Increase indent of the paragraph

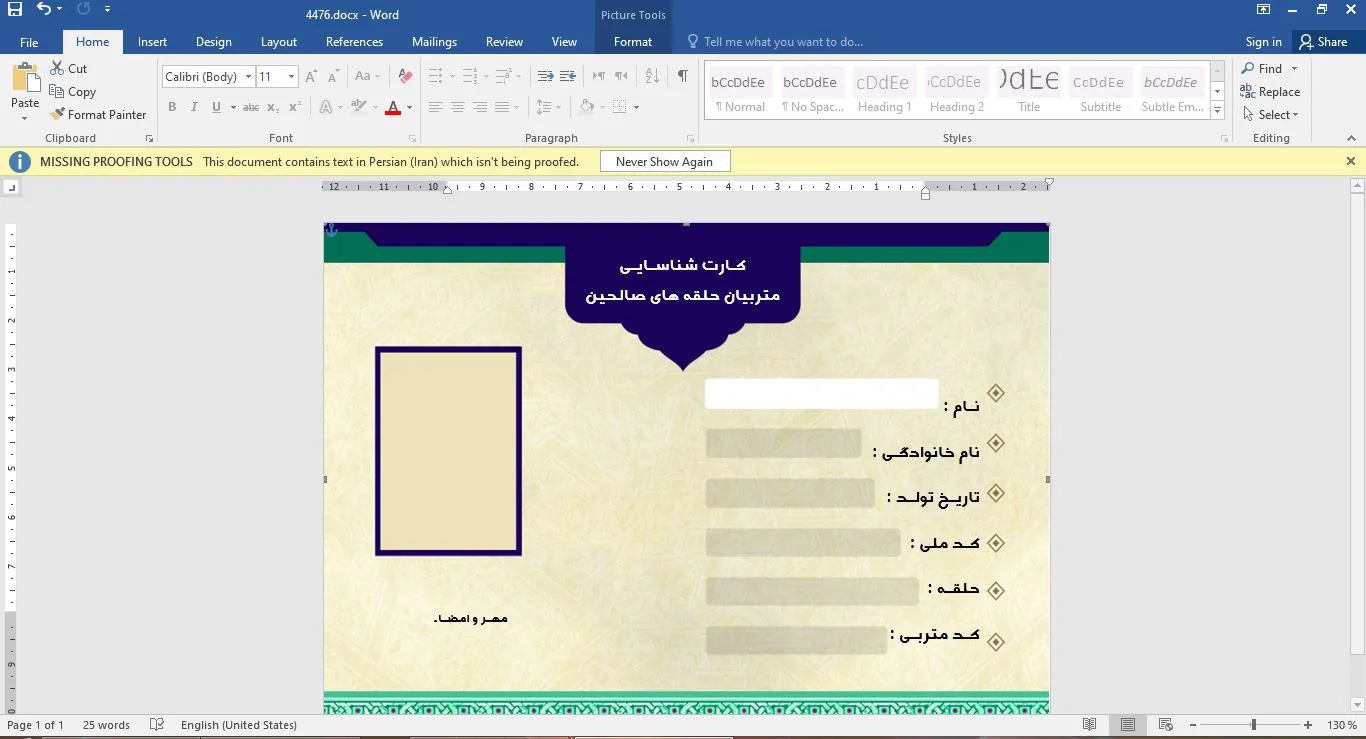[568, 77]
